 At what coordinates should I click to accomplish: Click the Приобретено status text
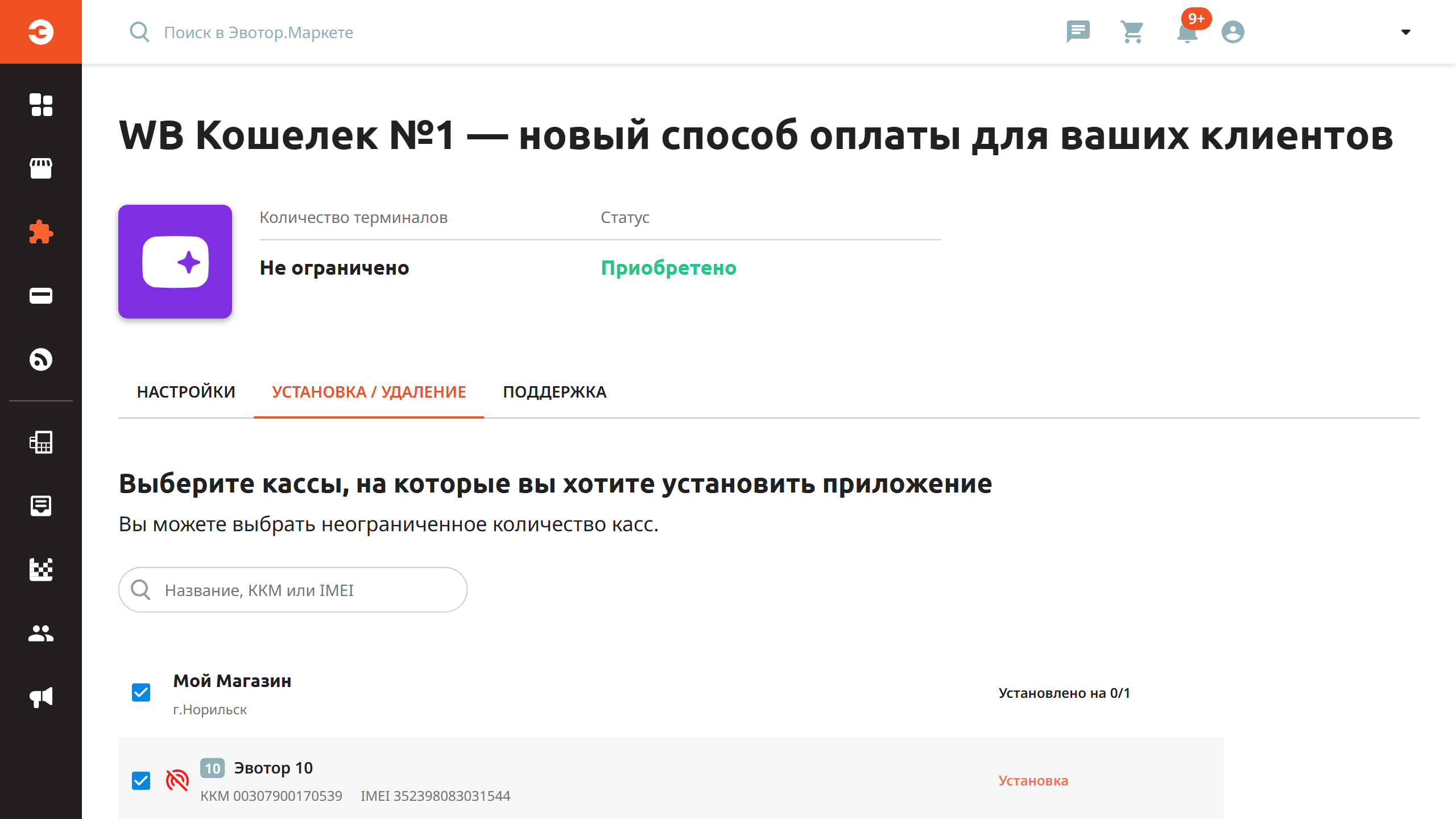click(668, 268)
